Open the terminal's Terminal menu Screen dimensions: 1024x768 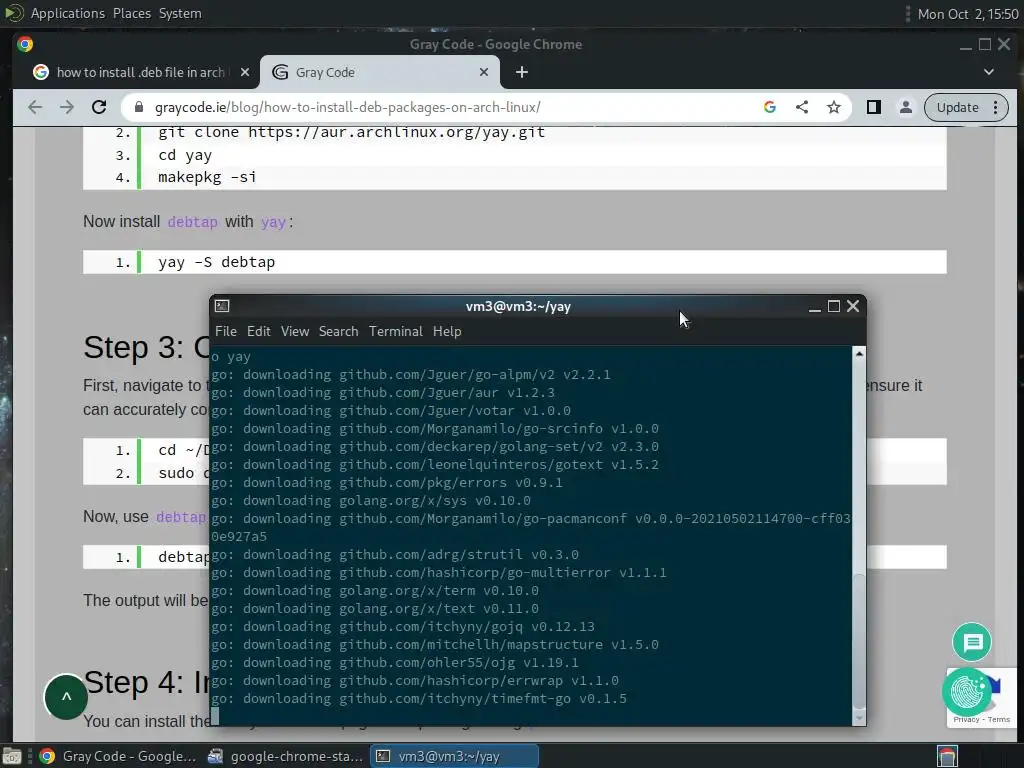point(396,331)
